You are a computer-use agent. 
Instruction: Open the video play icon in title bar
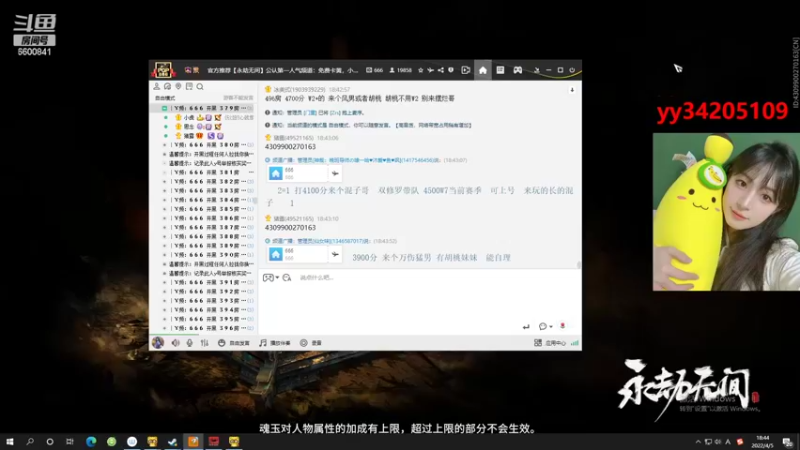coord(465,70)
